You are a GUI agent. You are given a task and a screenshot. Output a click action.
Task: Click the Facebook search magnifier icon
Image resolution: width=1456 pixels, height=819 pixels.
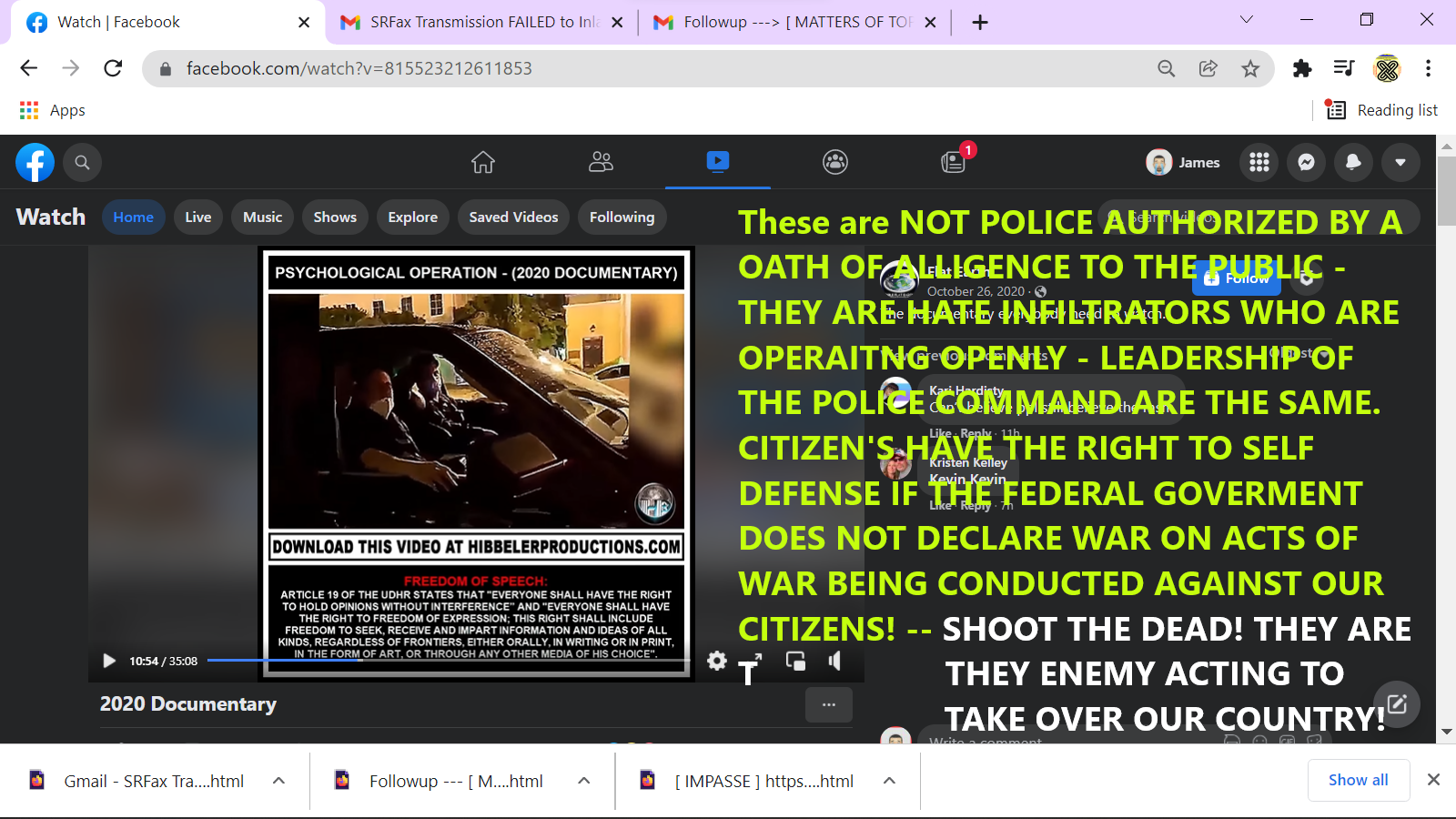82,163
